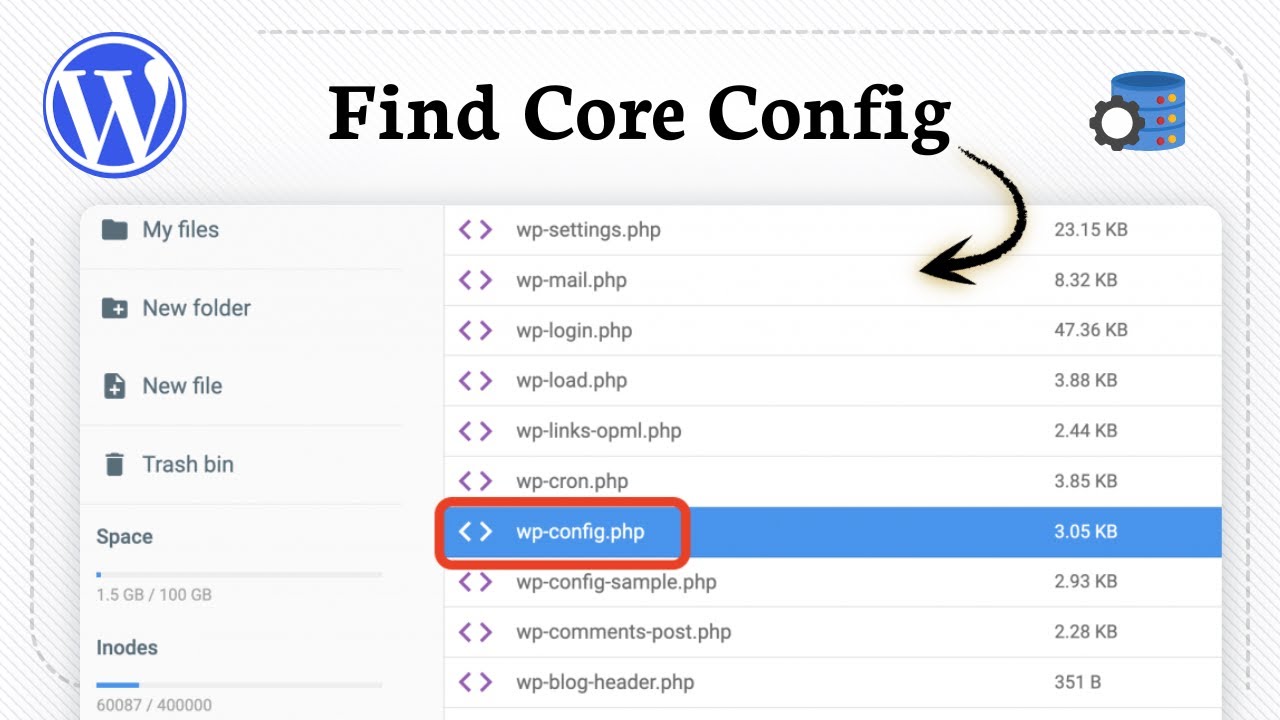Click the Inodes usage progress bar
1280x720 pixels.
click(239, 685)
